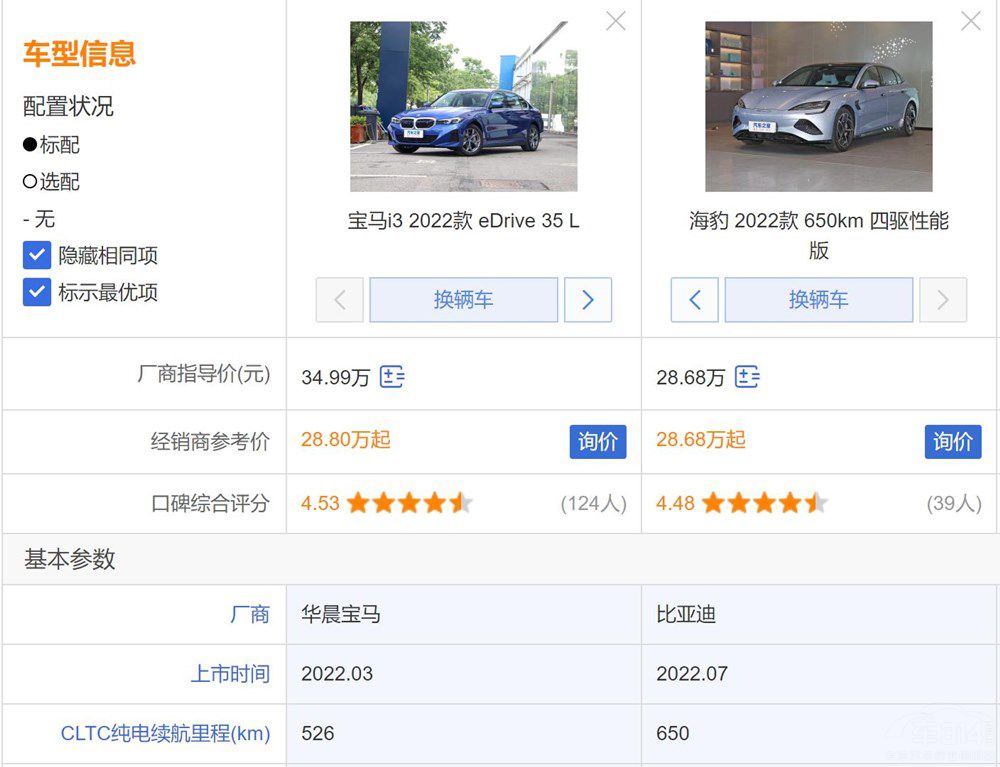The width and height of the screenshot is (1000, 767).
Task: Click next arrow under BMW i3
Action: click(x=588, y=300)
